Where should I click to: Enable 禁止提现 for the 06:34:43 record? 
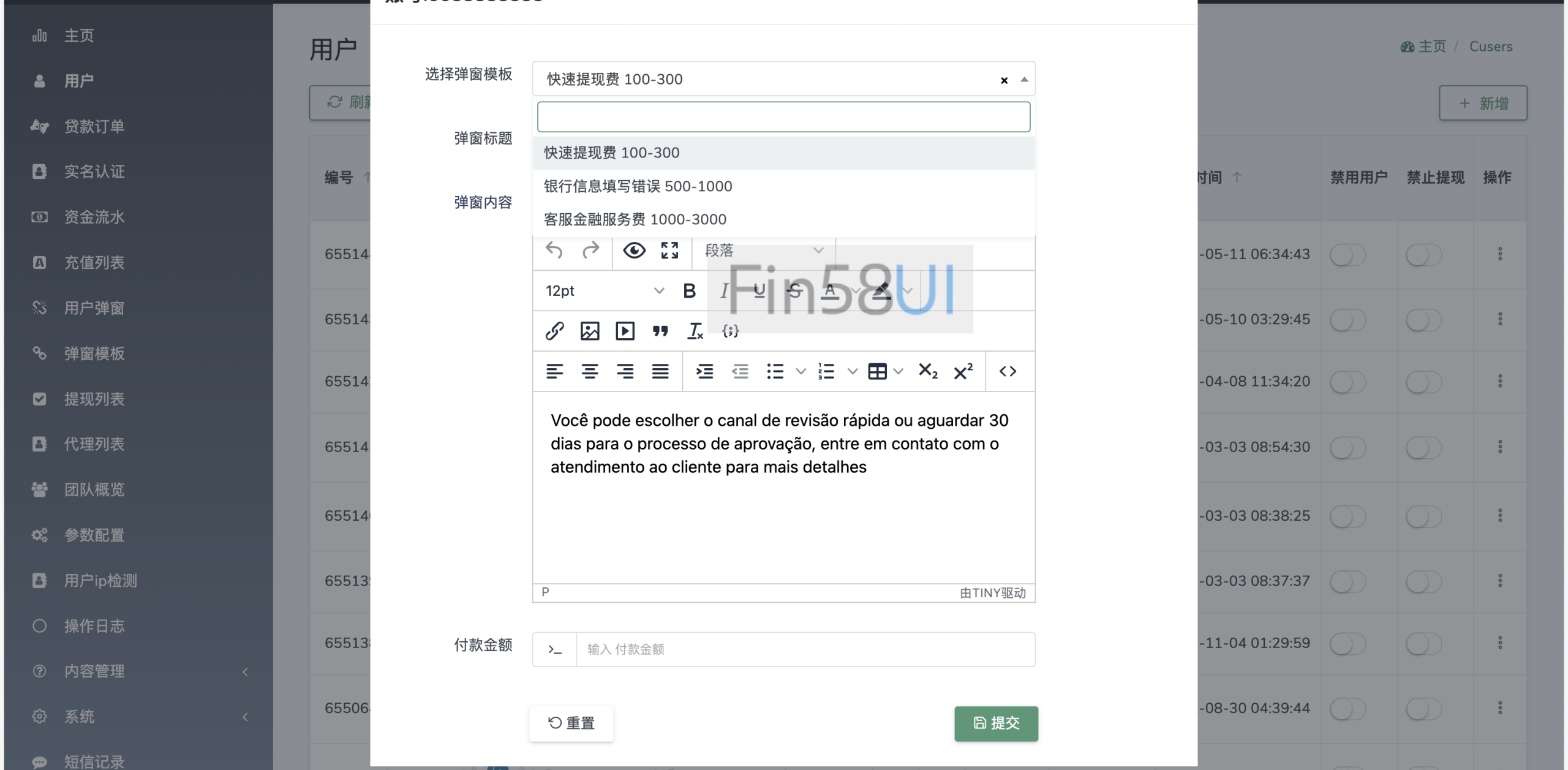click(1422, 254)
